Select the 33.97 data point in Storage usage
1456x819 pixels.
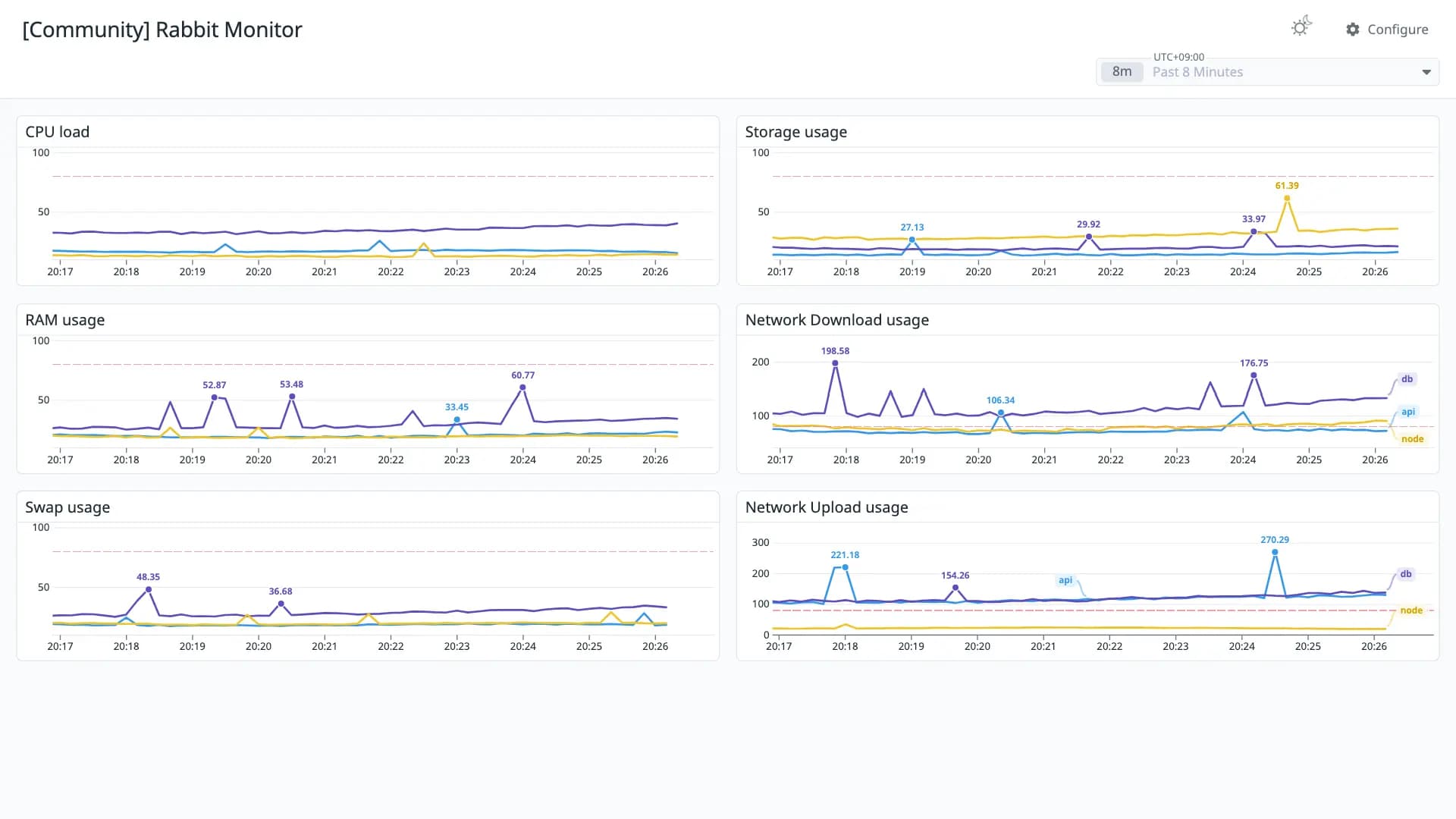pyautogui.click(x=1254, y=231)
